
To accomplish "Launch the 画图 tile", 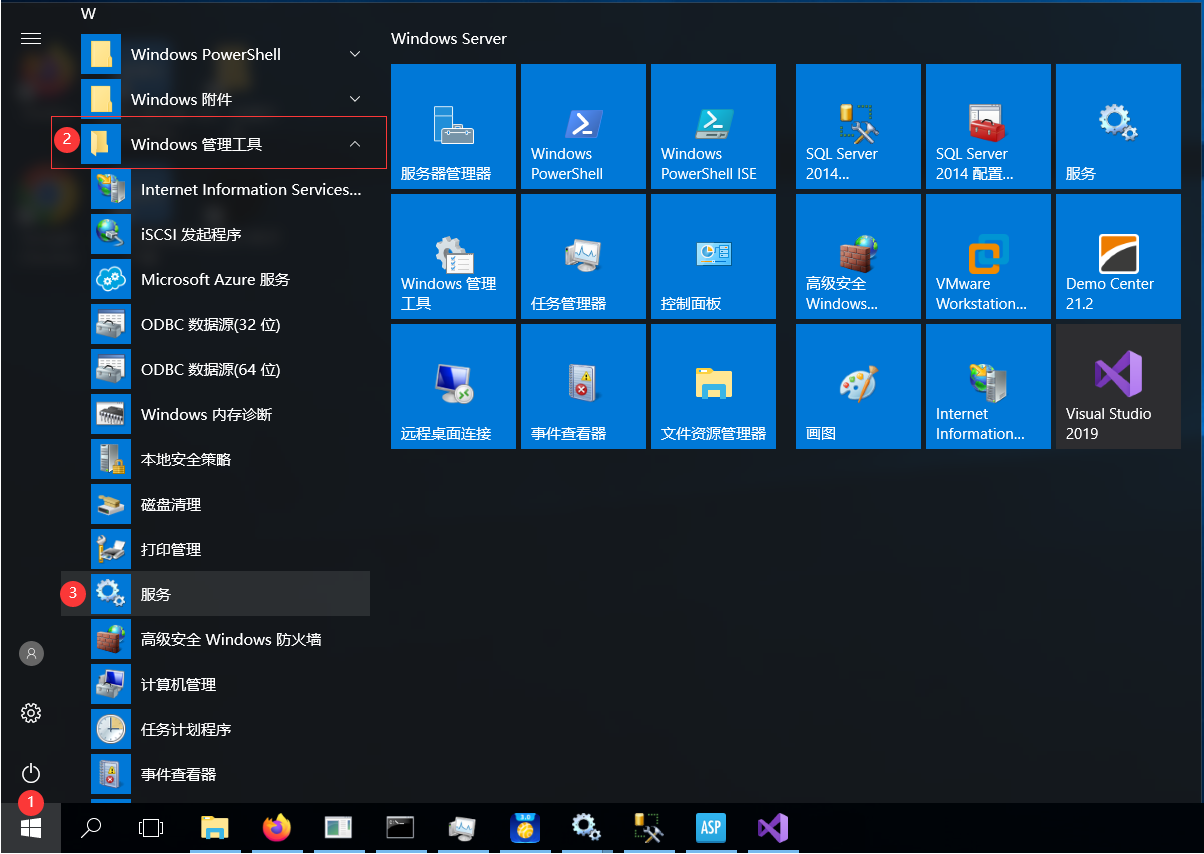I will (x=858, y=386).
